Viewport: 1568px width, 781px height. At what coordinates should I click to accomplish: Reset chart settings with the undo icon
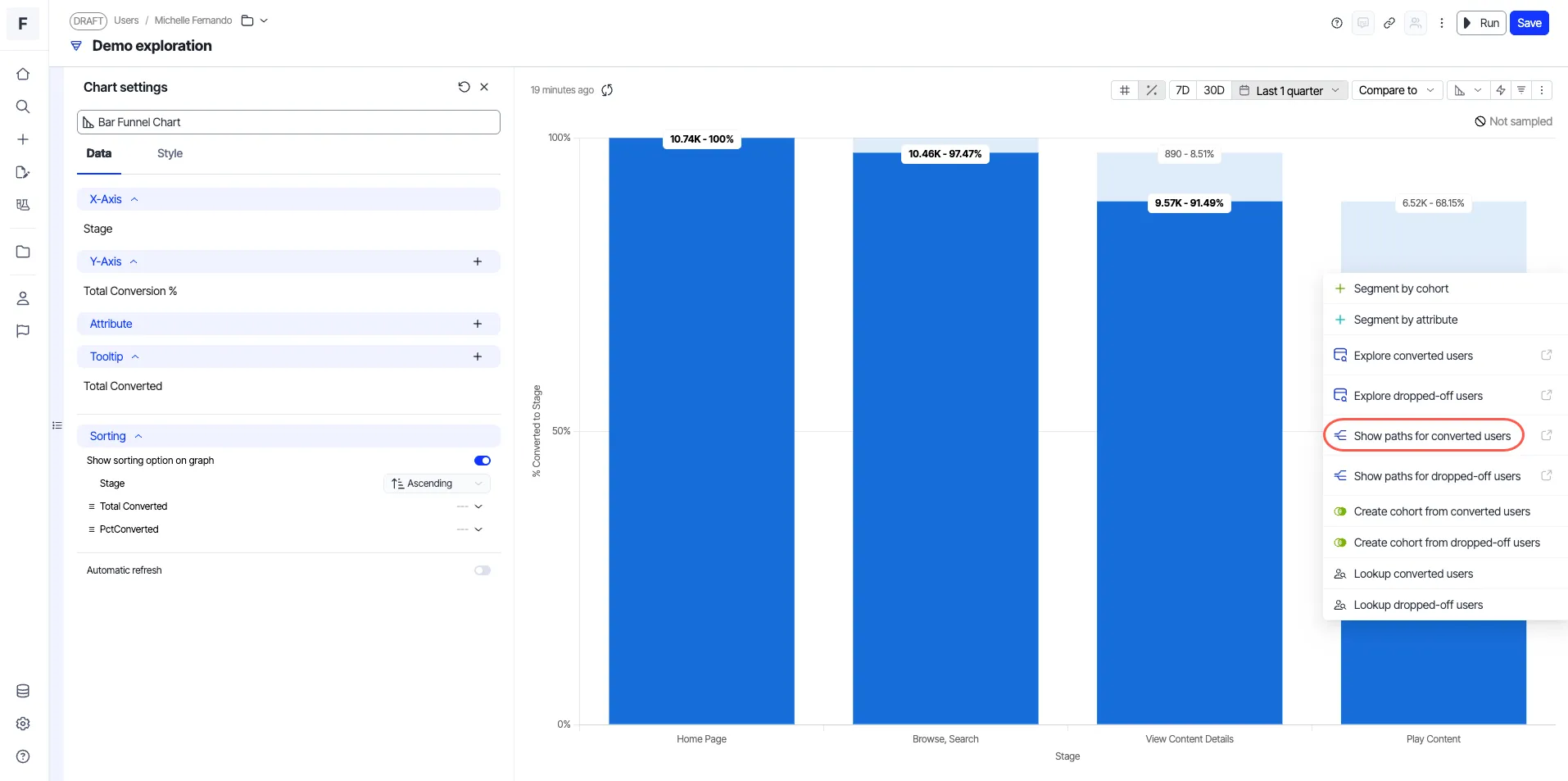point(464,87)
